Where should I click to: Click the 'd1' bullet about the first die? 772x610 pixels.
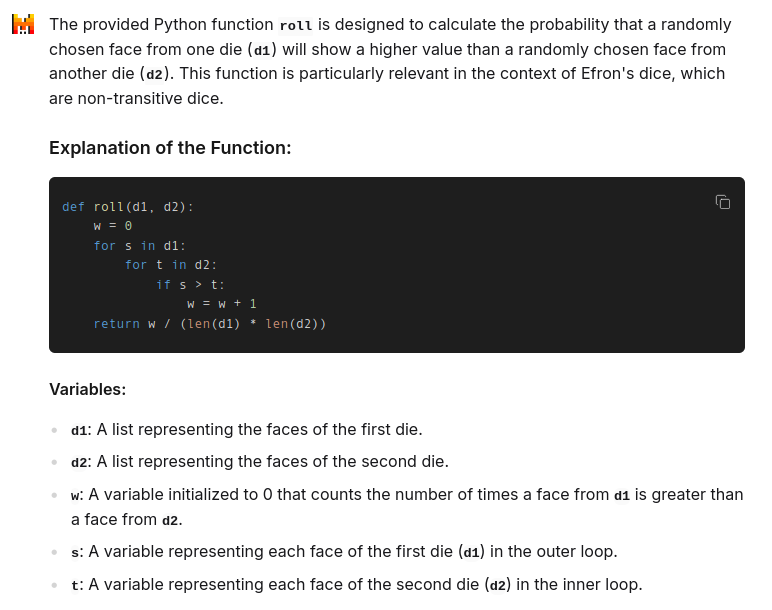[247, 430]
